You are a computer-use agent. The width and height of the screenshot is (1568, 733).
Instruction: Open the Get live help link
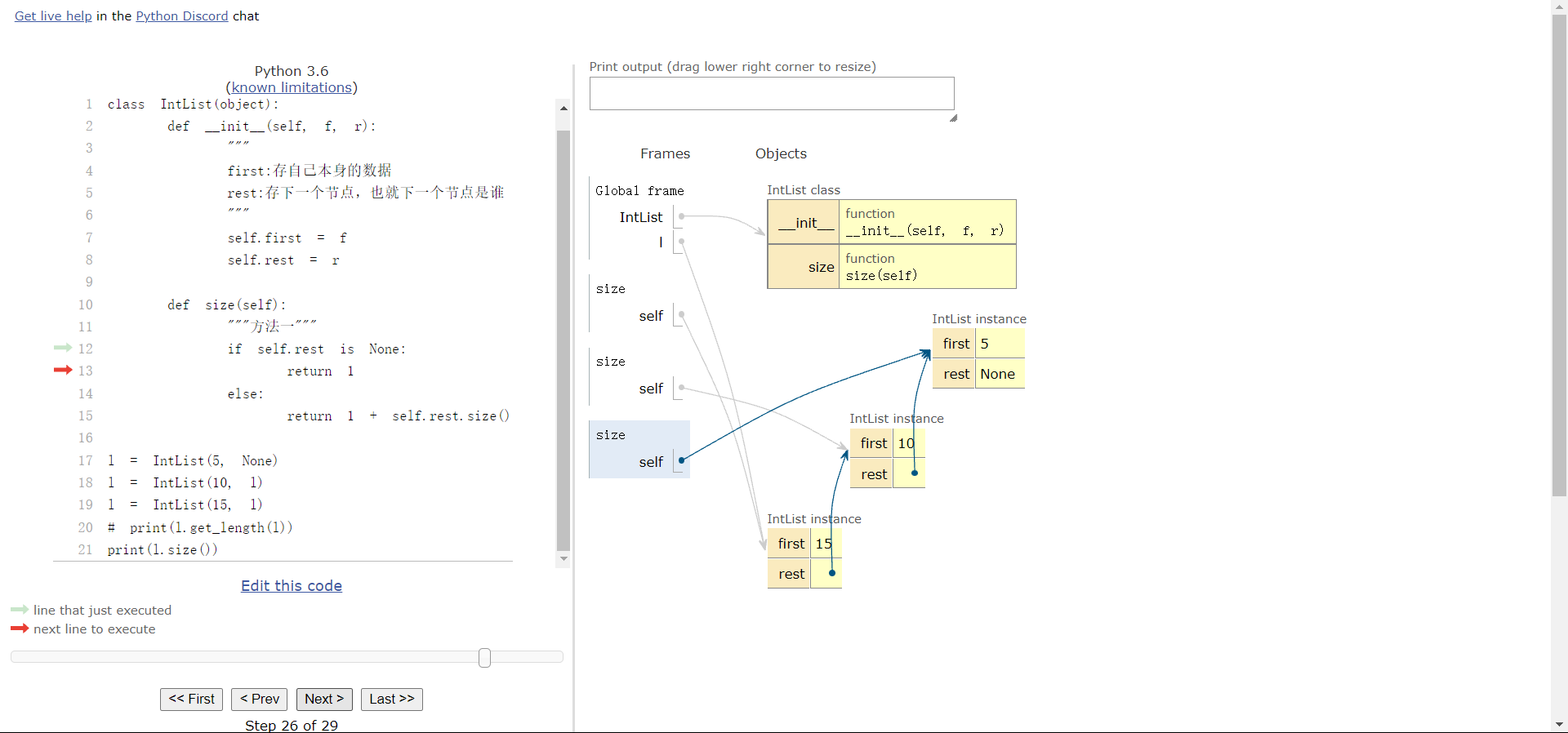(x=53, y=16)
